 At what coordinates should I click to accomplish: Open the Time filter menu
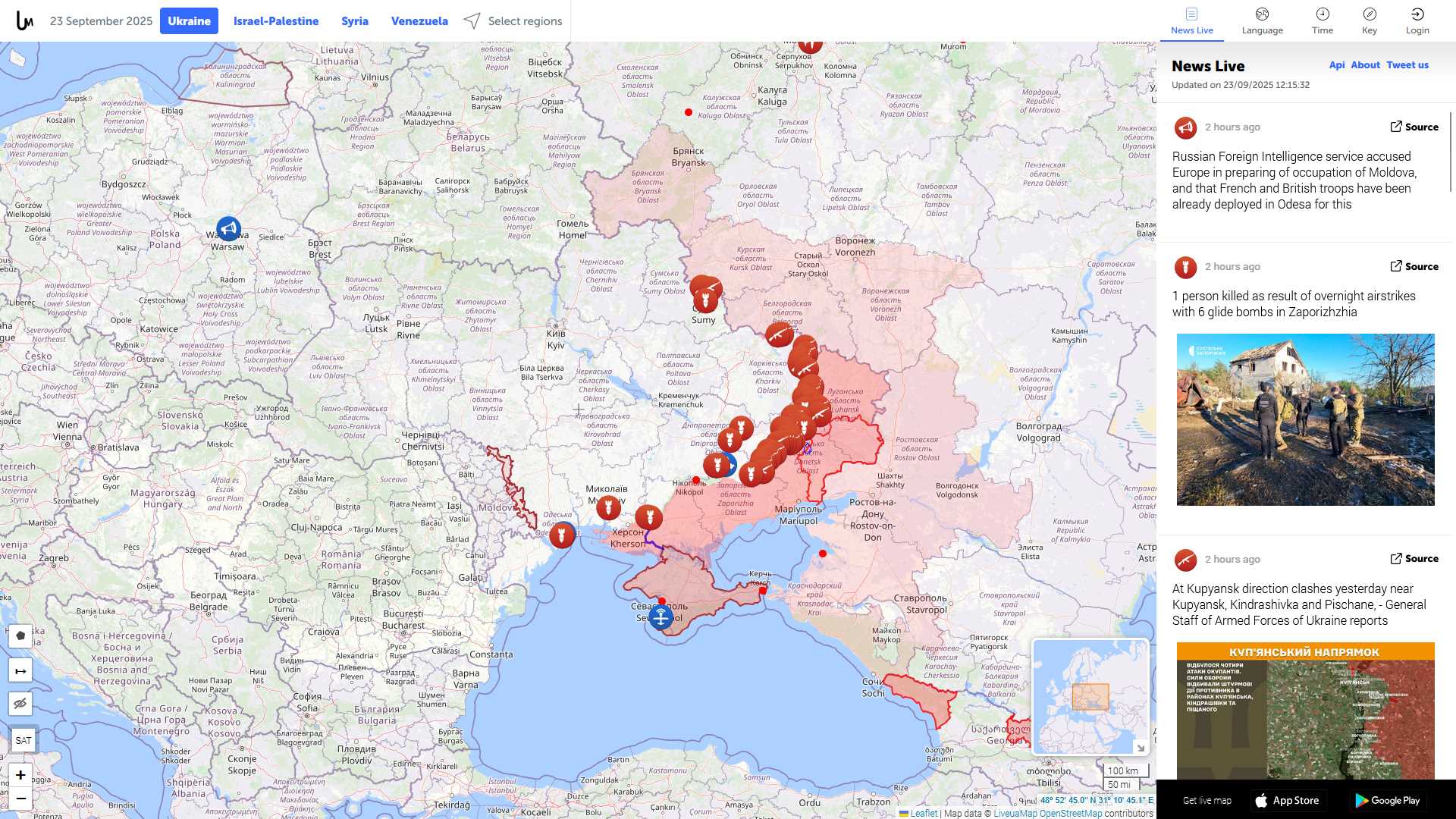(1322, 21)
